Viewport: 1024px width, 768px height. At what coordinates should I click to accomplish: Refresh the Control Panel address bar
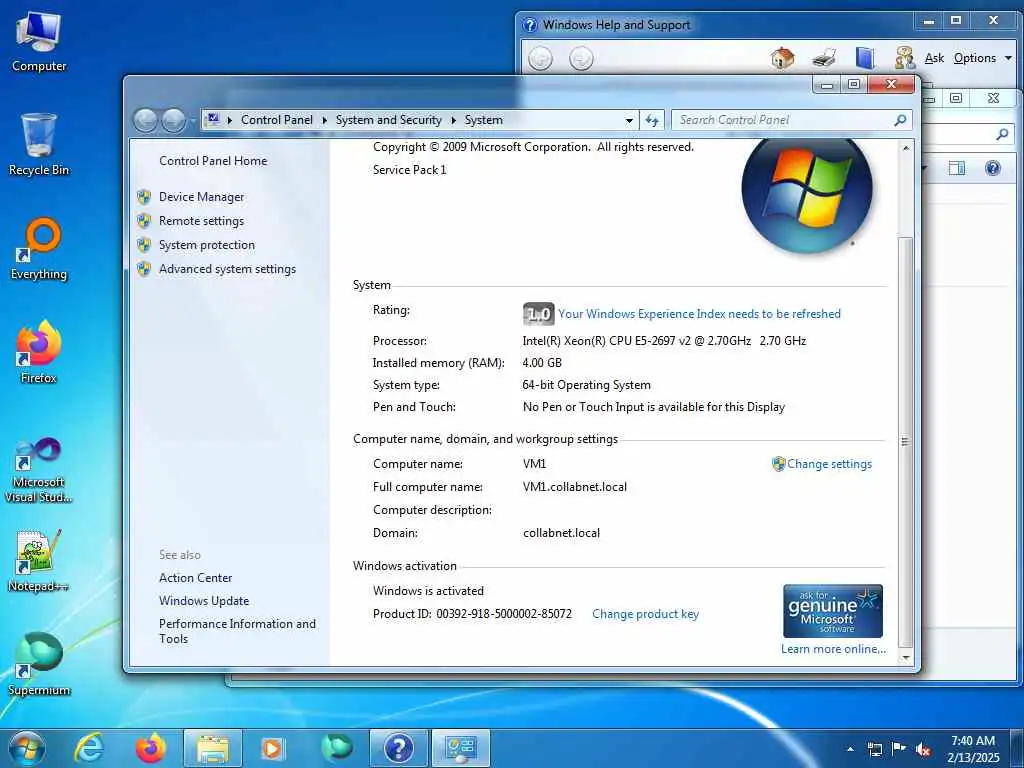click(x=652, y=120)
